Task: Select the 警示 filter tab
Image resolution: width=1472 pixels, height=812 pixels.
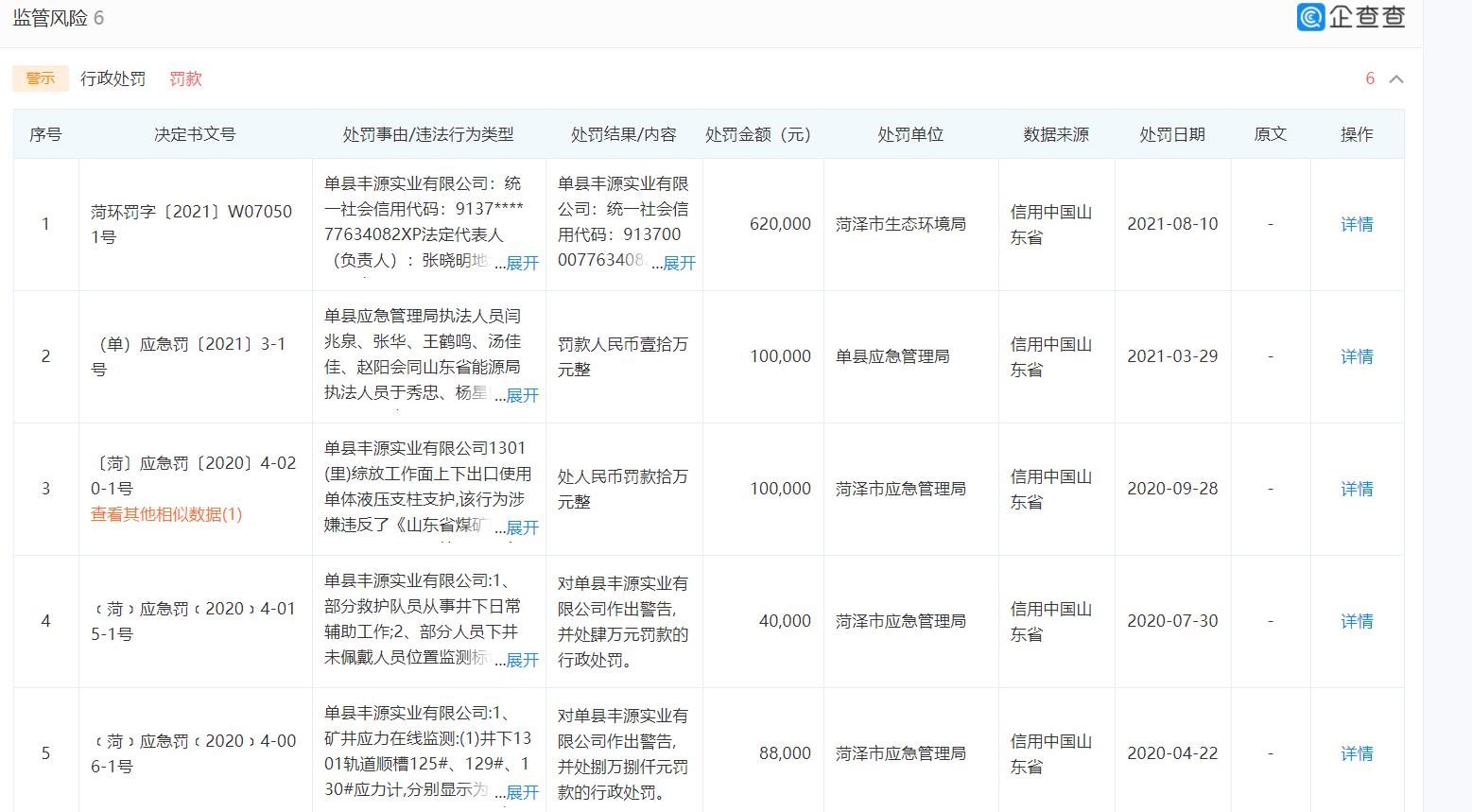Action: tap(40, 78)
